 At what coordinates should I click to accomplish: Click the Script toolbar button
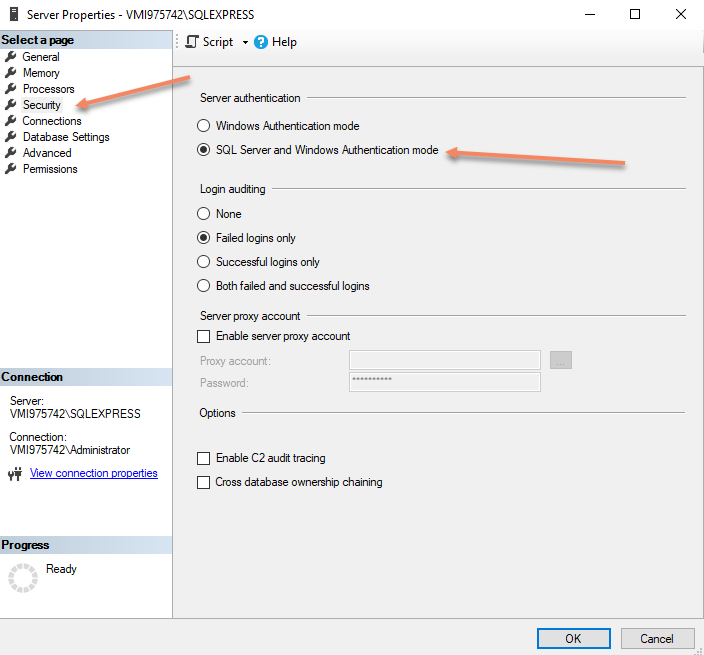[209, 42]
